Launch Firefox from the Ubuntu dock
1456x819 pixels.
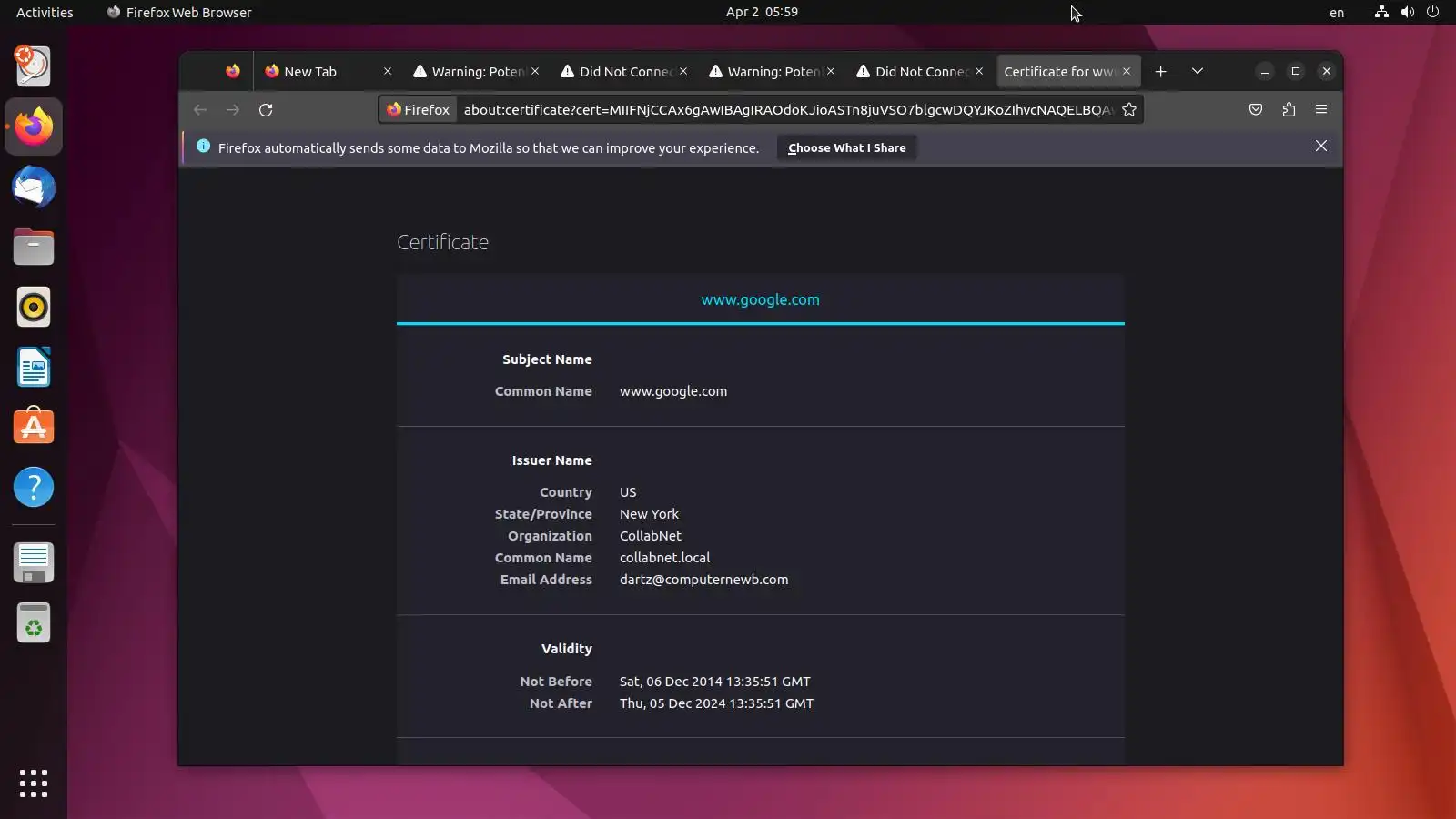34,126
